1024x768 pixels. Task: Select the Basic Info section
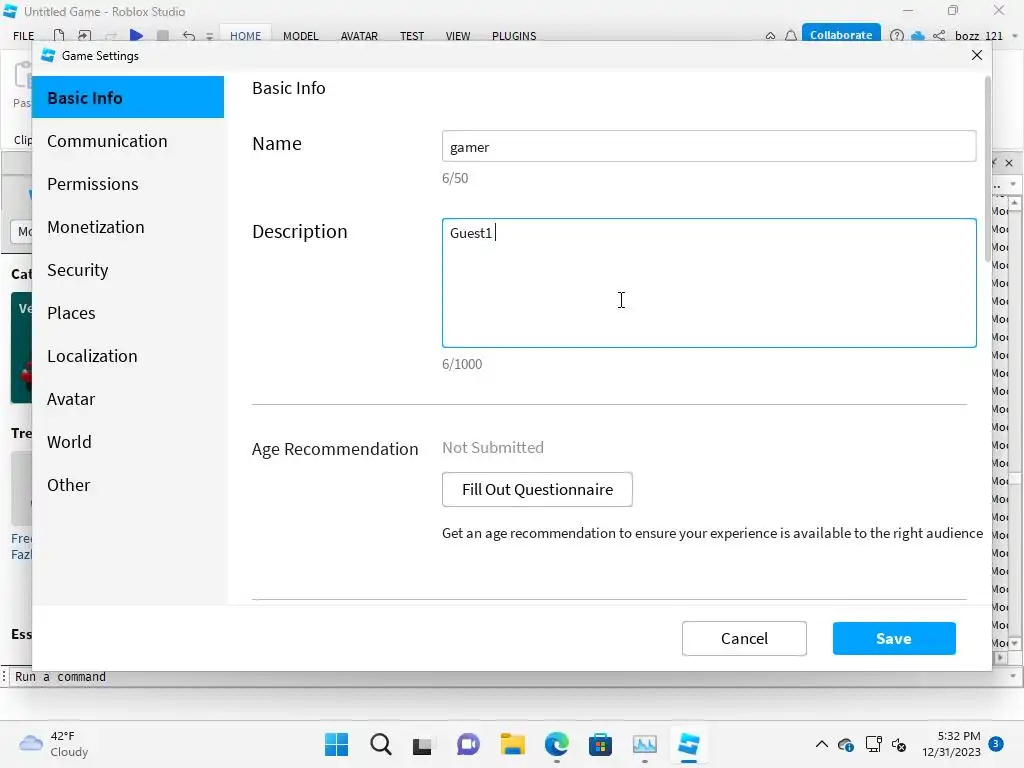pos(128,97)
